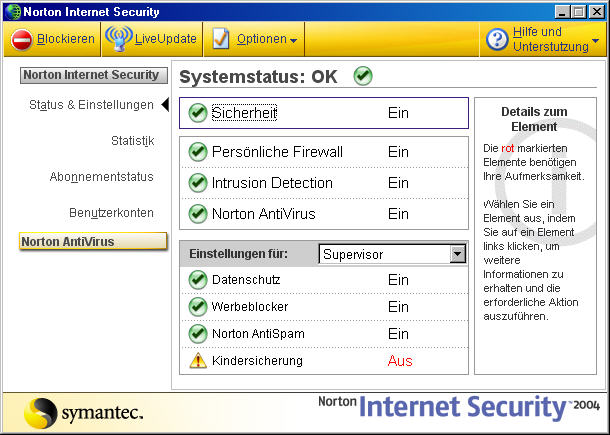
Task: Minimize the Norton Internet Security window
Action: coord(561,12)
